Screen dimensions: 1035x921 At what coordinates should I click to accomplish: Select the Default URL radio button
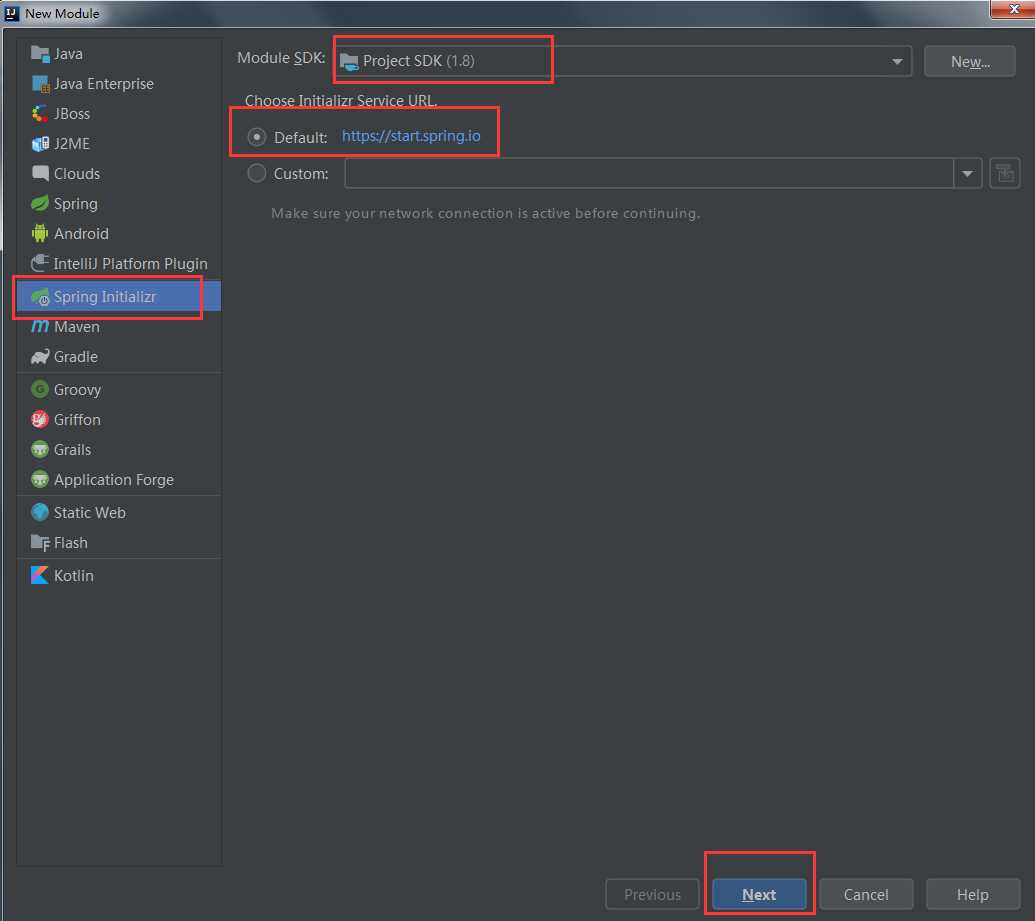(x=257, y=137)
